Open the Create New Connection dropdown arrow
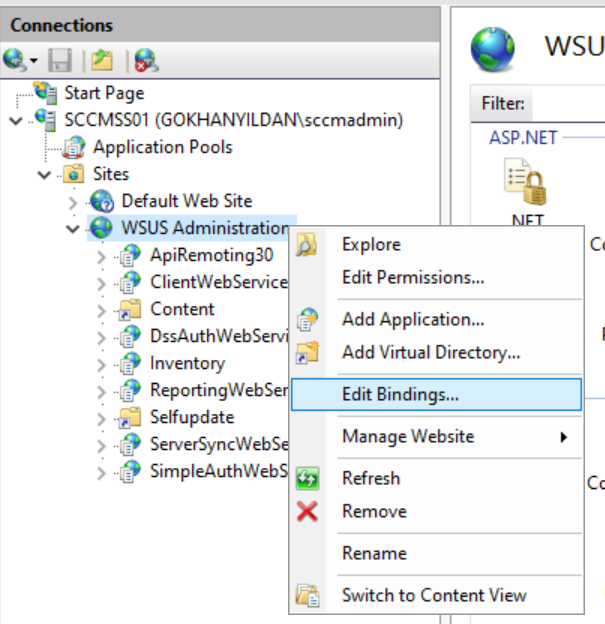 [x=34, y=61]
